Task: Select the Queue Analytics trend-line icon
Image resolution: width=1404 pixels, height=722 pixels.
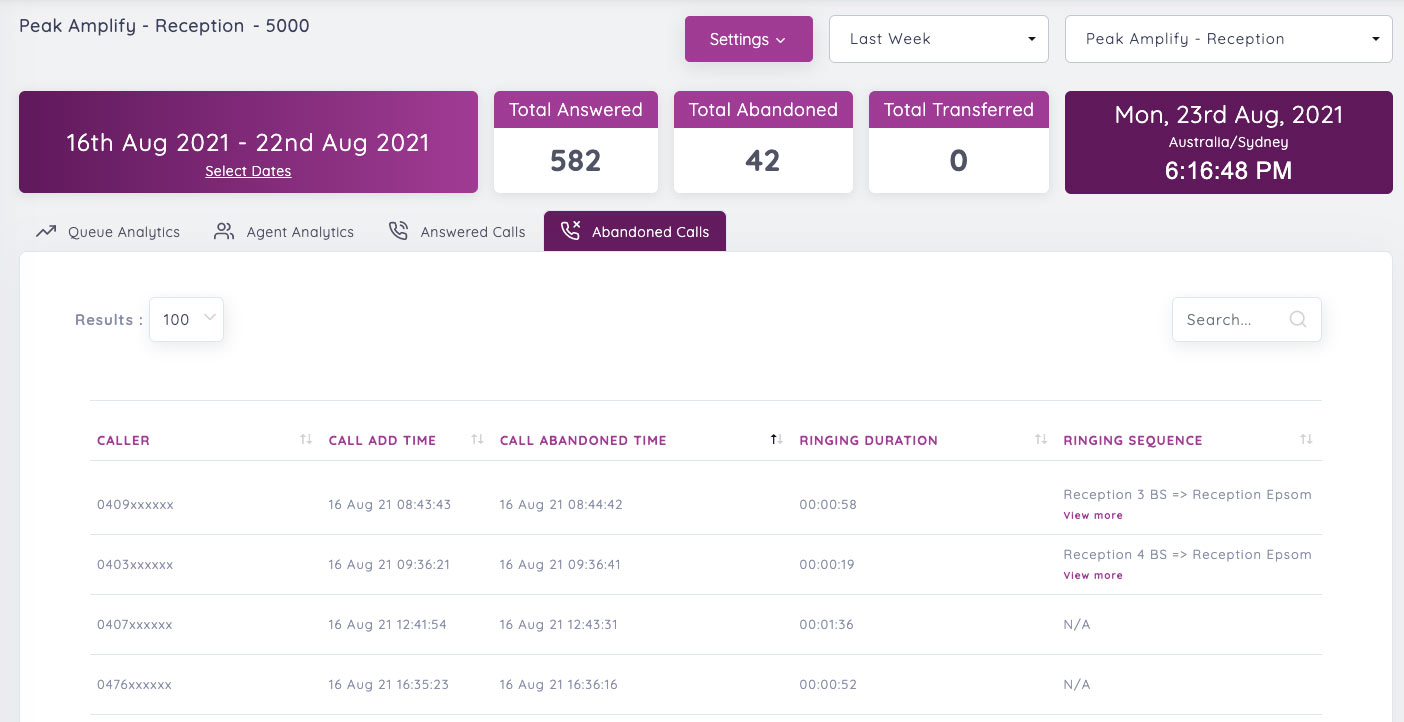Action: click(45, 231)
